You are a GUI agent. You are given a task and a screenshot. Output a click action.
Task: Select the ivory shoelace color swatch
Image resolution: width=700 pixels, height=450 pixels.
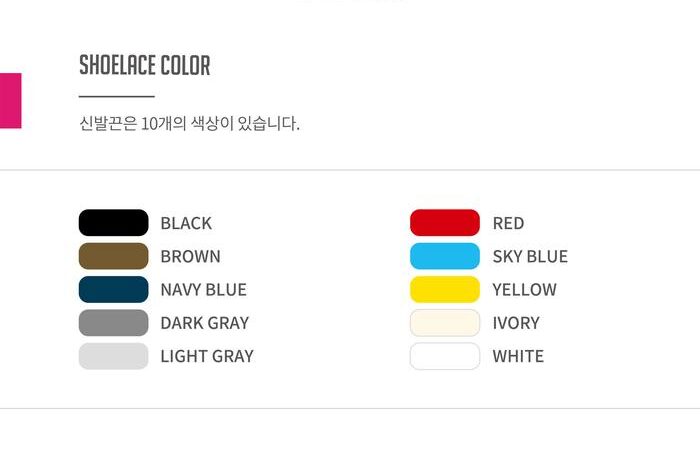445,323
